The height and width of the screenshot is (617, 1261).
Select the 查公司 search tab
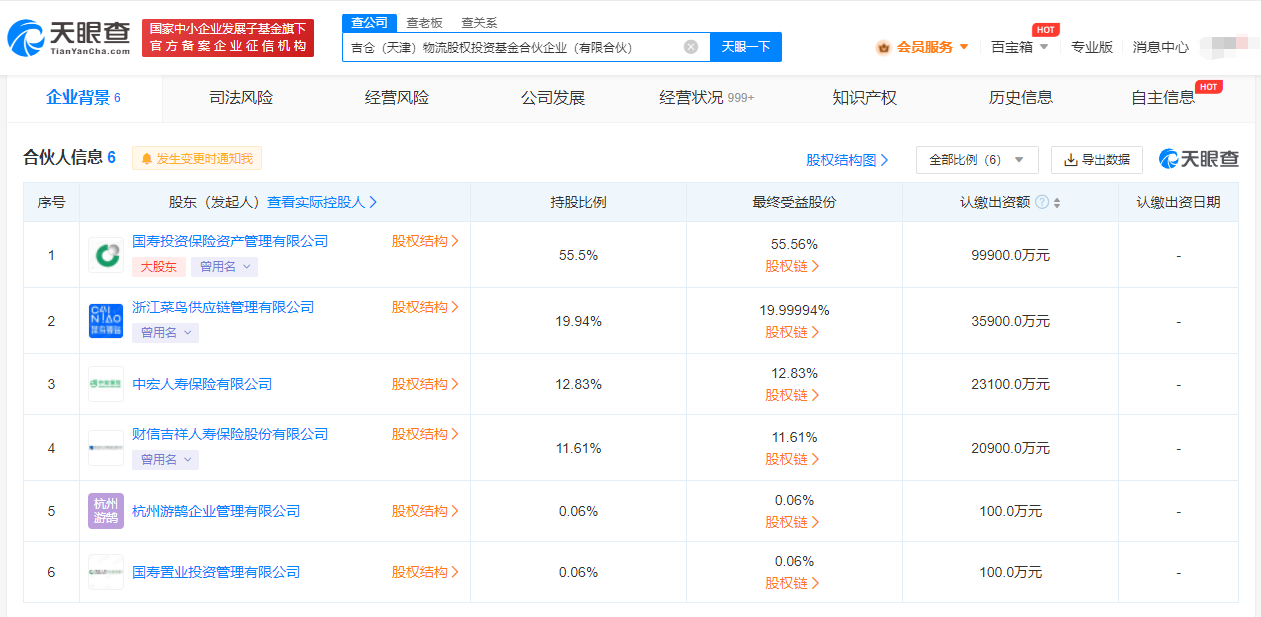[x=370, y=22]
